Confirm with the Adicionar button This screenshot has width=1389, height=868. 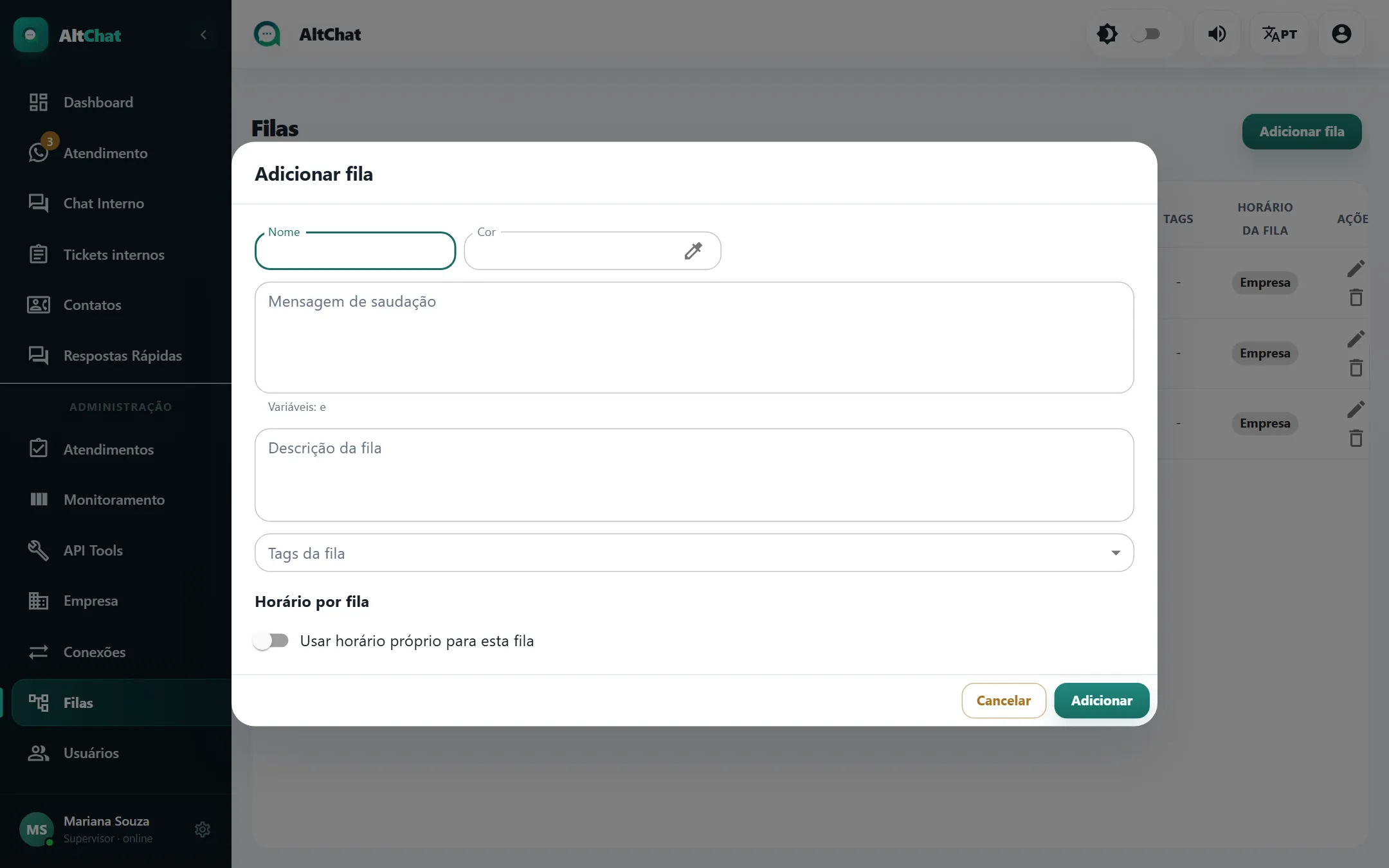tap(1102, 700)
